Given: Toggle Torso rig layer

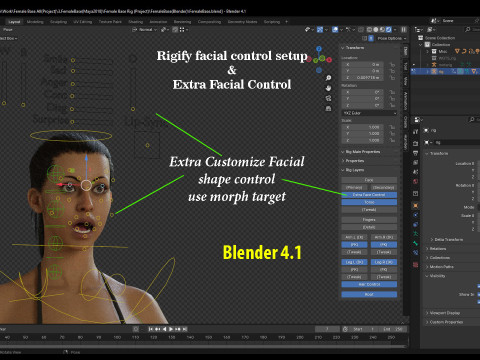Looking at the screenshot, I should pyautogui.click(x=369, y=202).
